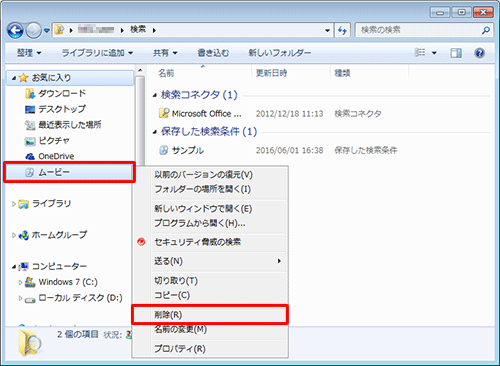The height and width of the screenshot is (366, 500).
Task: Click the change view icon
Action: [420, 52]
